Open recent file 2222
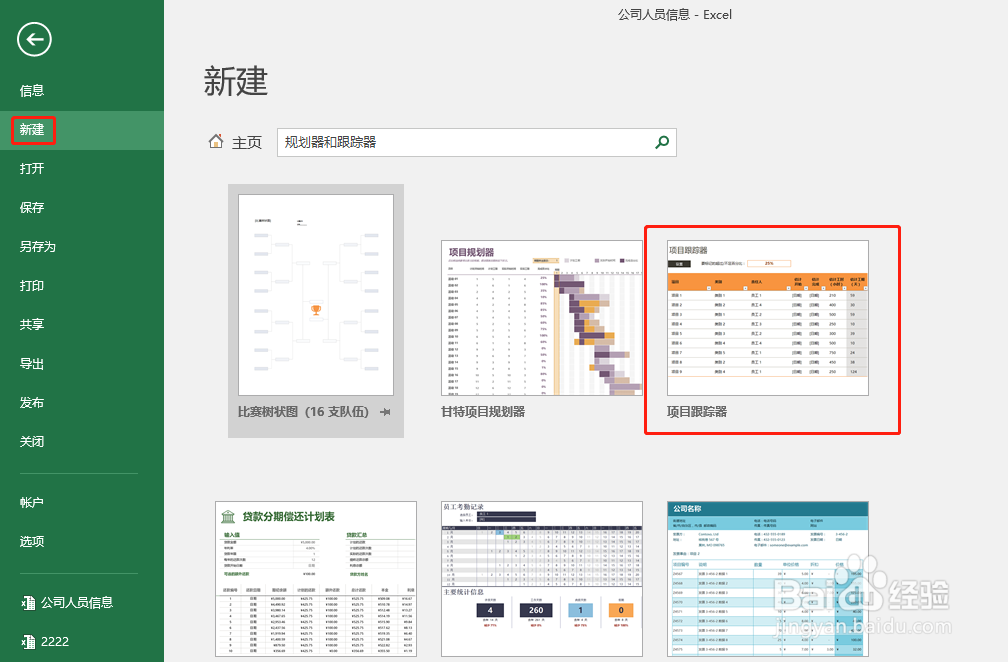 [x=55, y=641]
